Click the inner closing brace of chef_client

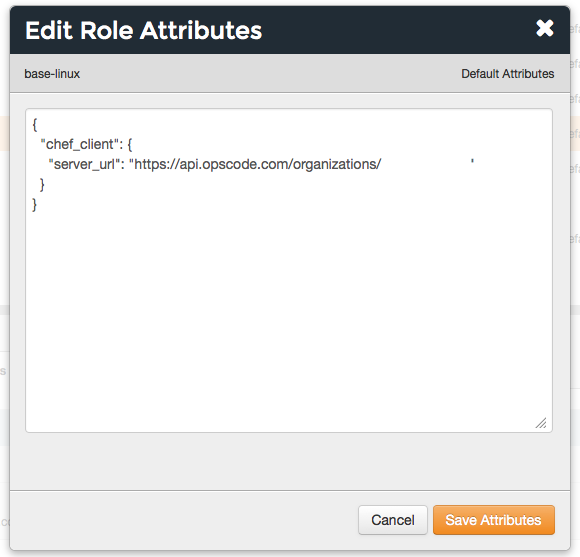(x=43, y=184)
